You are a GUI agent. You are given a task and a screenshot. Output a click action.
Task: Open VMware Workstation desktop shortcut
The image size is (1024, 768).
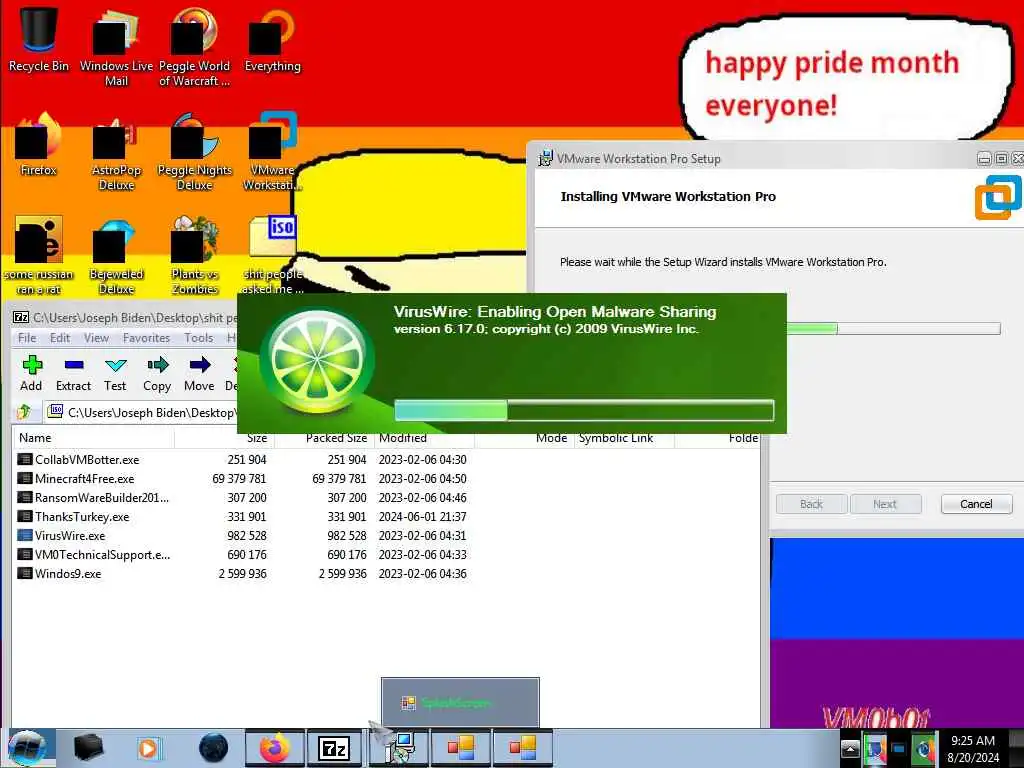coord(273,152)
